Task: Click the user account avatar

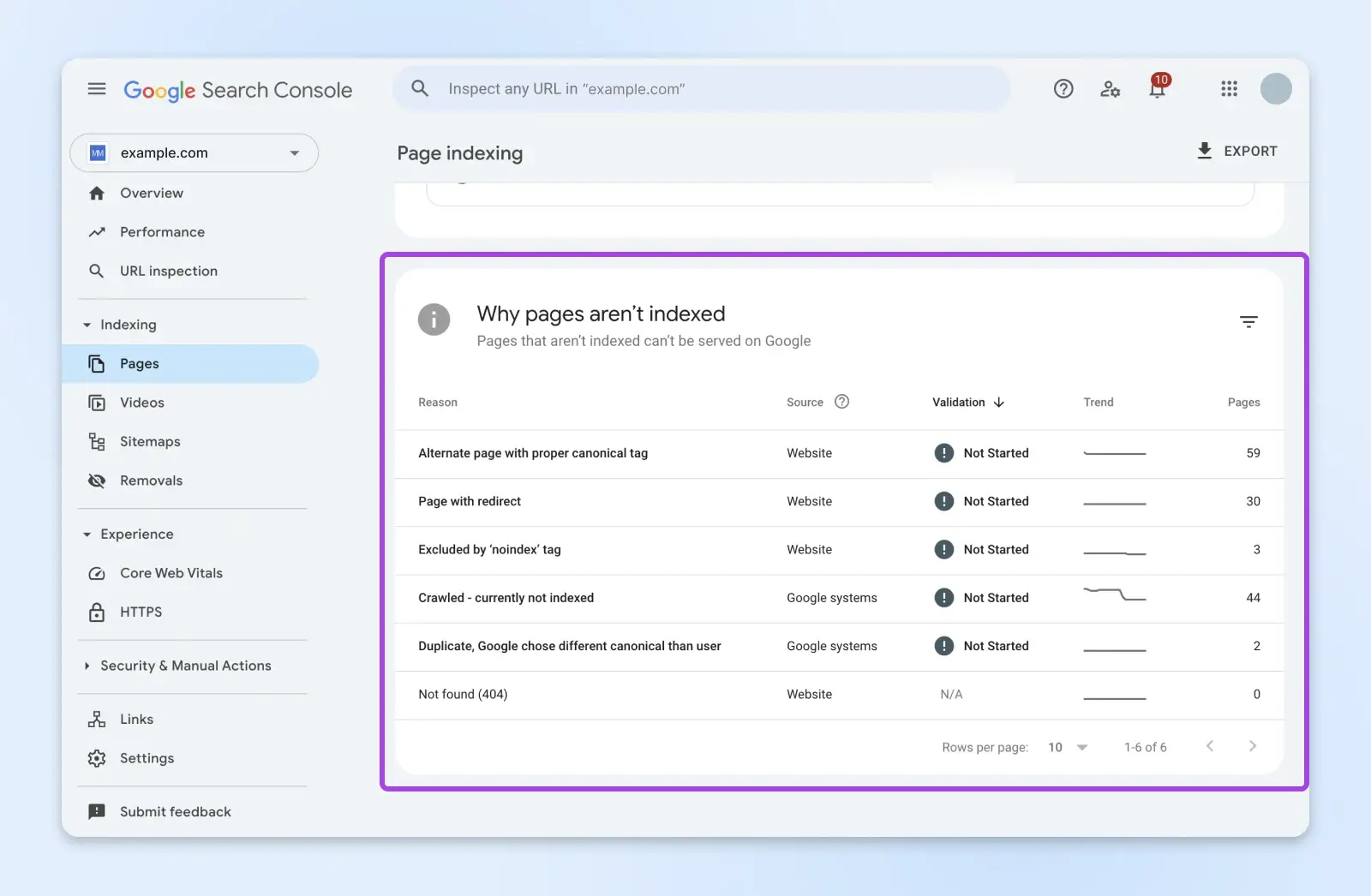Action: coord(1275,89)
